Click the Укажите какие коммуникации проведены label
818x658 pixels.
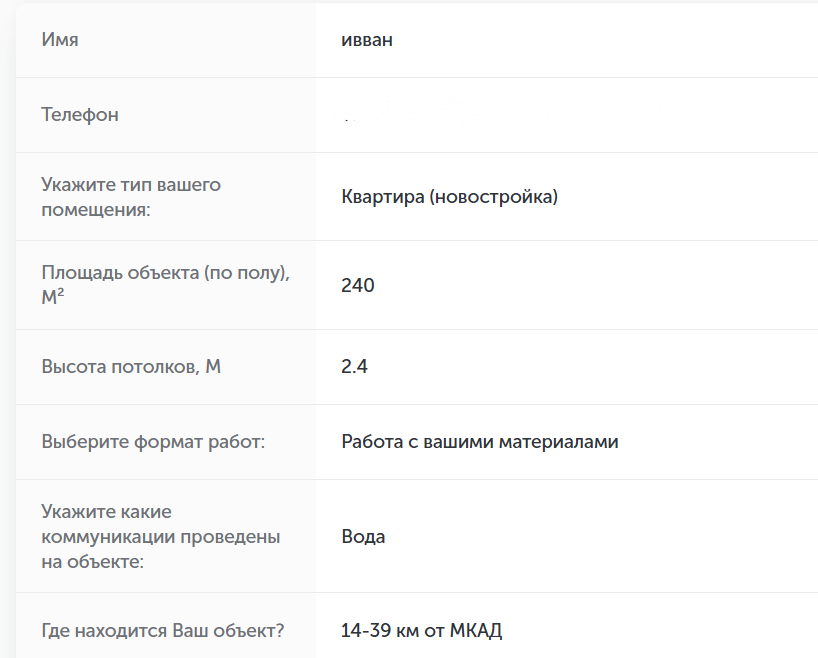[160, 537]
